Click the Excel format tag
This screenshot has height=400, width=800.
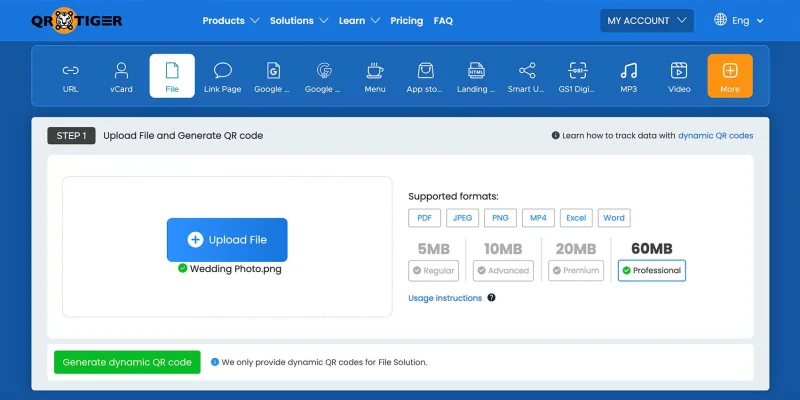click(576, 218)
